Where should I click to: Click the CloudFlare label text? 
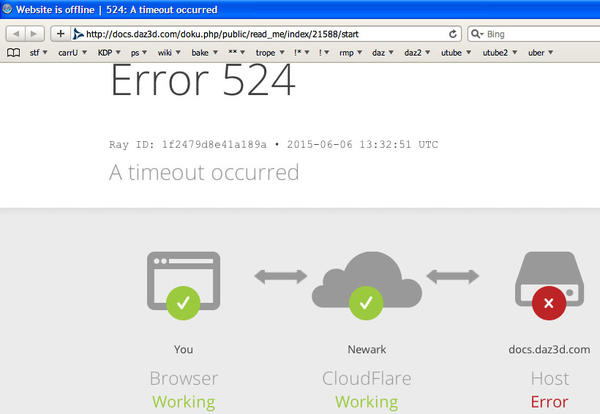coord(367,378)
